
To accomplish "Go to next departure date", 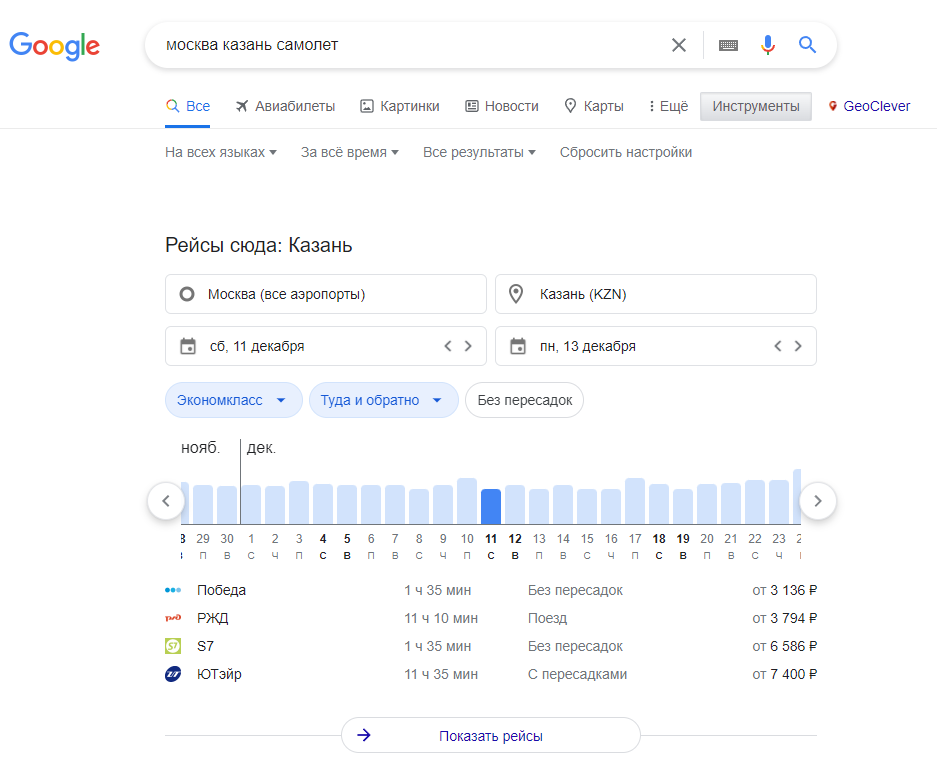I will [468, 346].
